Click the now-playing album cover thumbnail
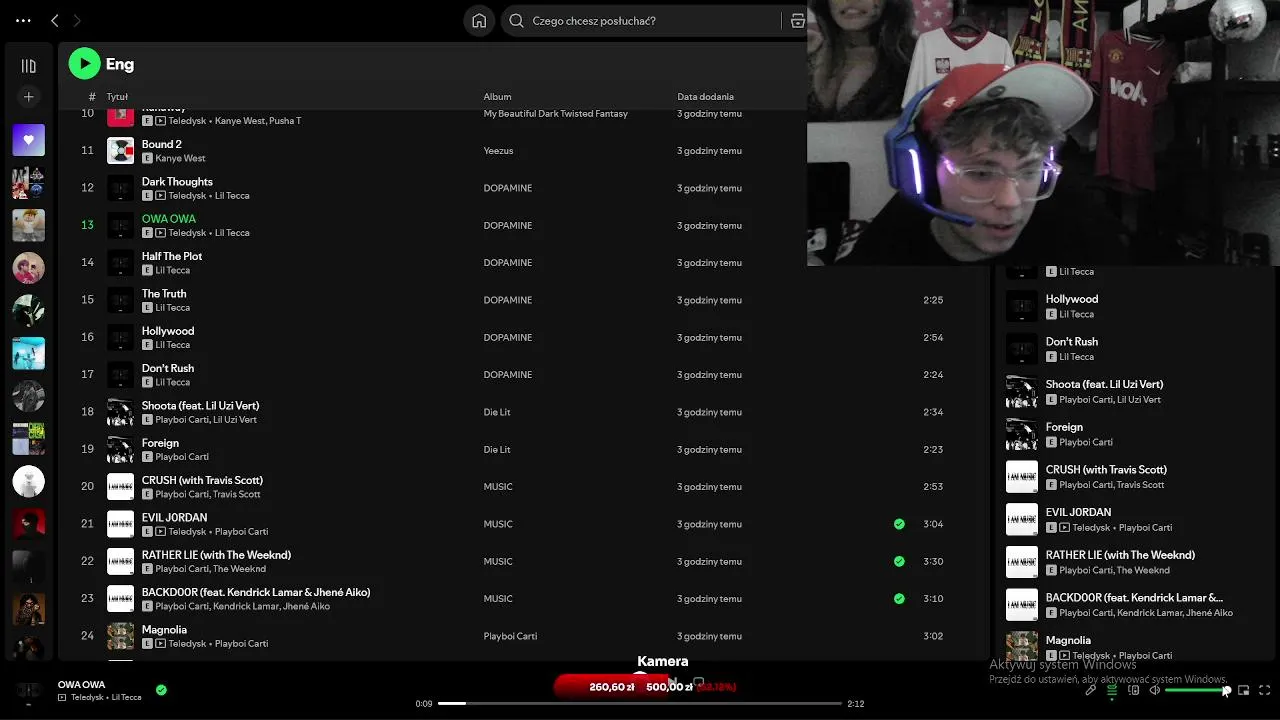Viewport: 1280px width, 720px height. point(28,691)
